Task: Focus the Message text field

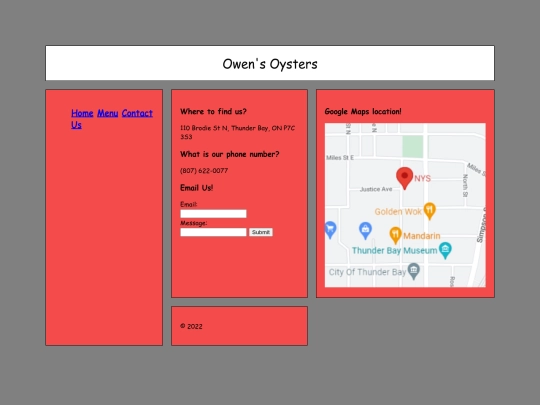Action: 213,232
